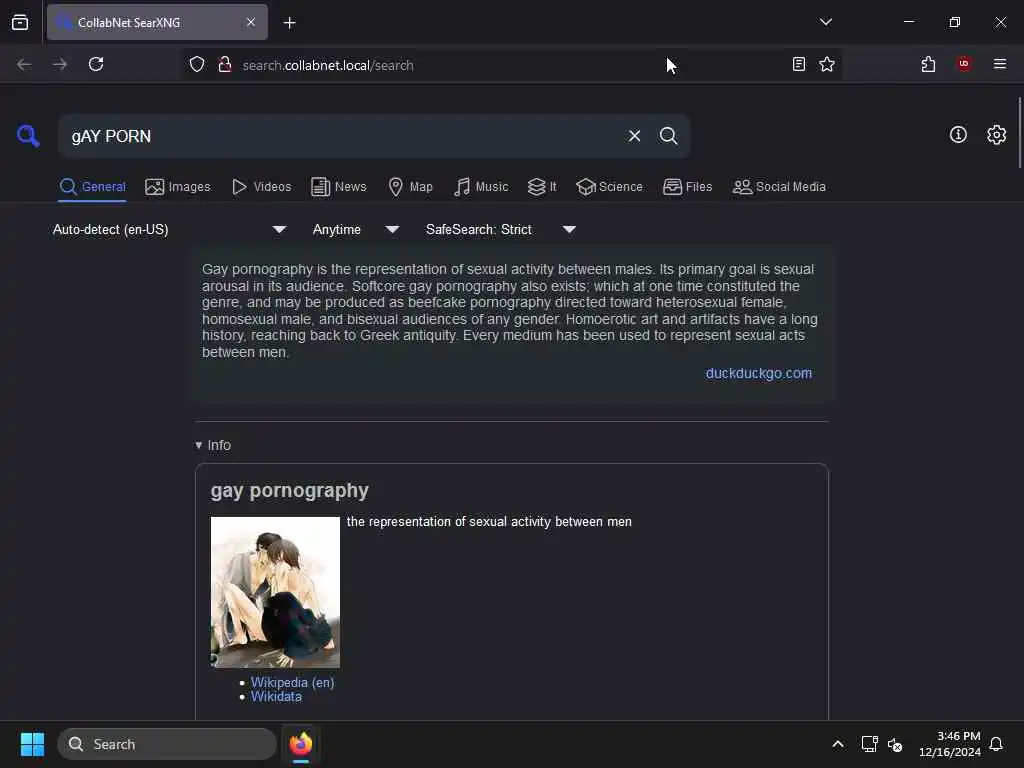Open the Firefox application menu
This screenshot has width=1024, height=768.
(1000, 64)
